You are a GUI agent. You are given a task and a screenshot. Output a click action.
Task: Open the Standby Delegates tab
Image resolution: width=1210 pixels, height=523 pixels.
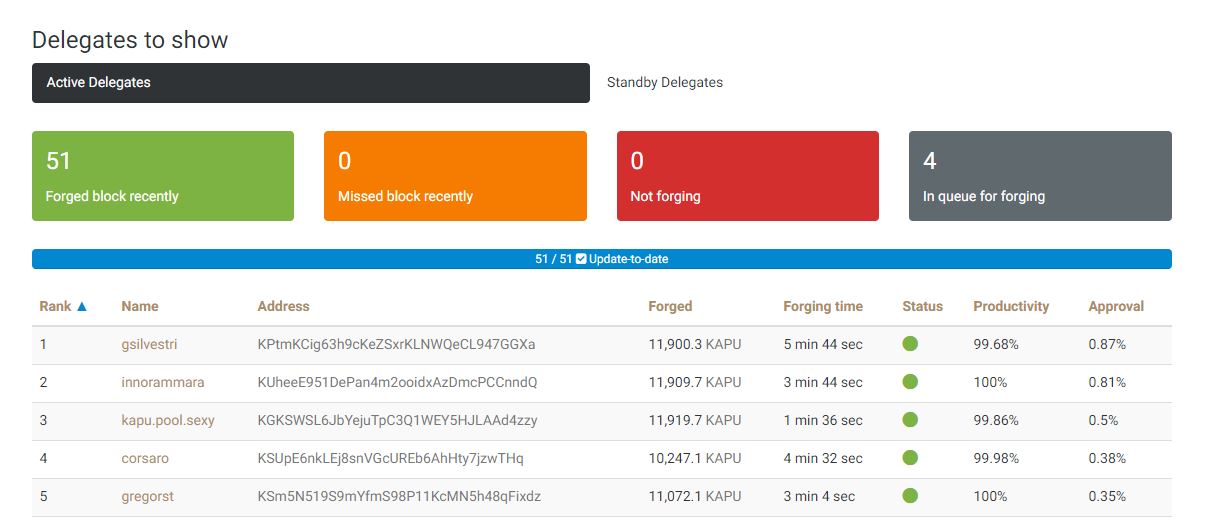[x=665, y=83]
